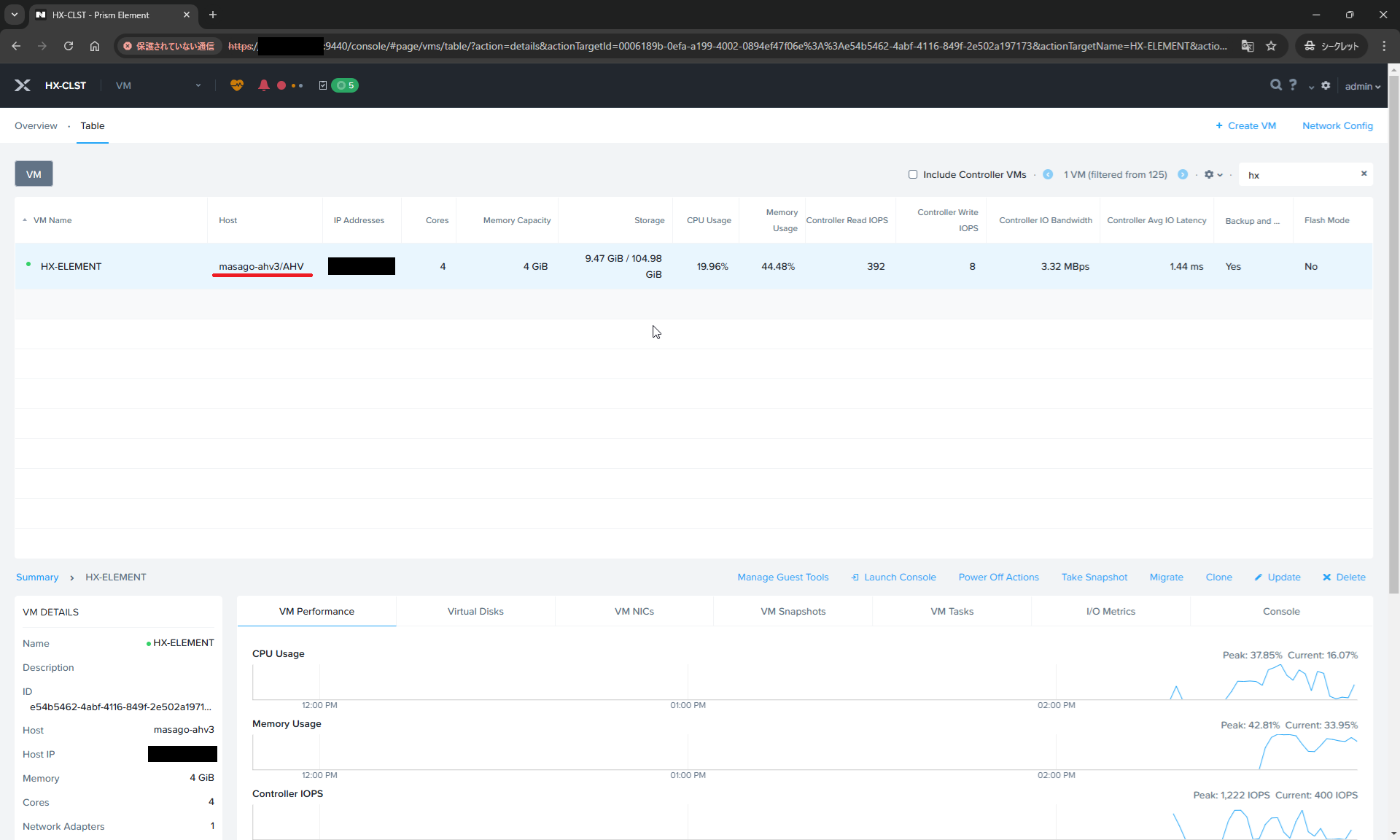Open the tasks clipboard icon
This screenshot has width=1400, height=840.
point(323,85)
